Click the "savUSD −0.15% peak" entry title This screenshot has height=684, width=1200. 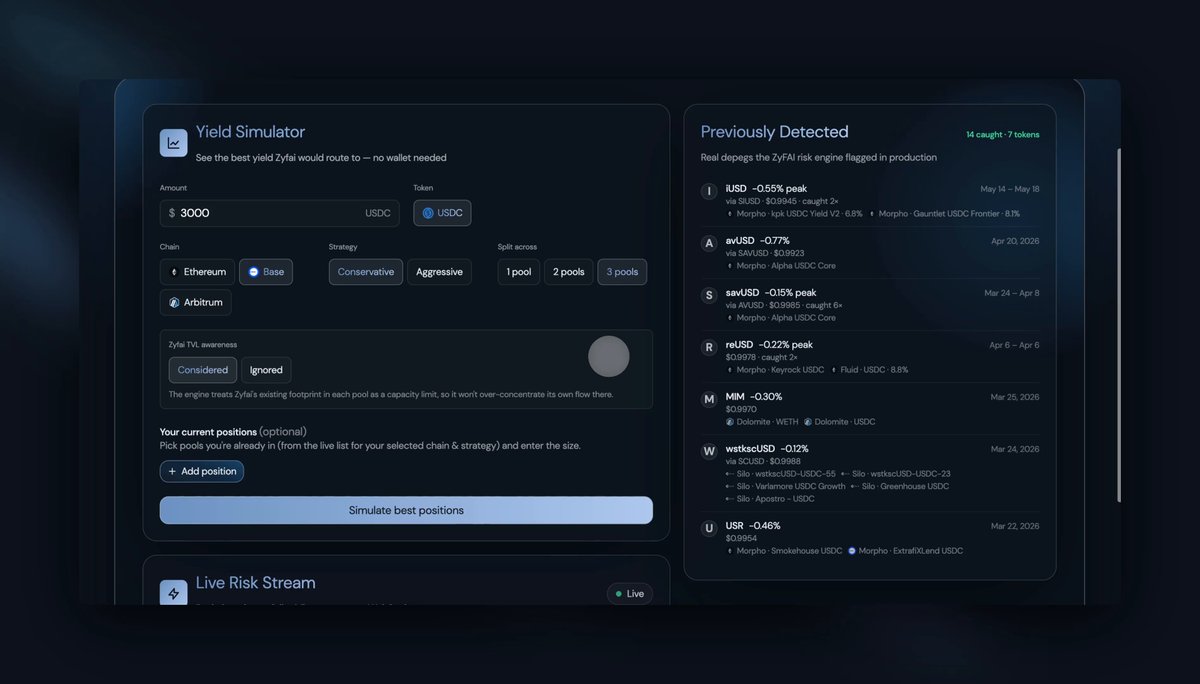coord(771,292)
